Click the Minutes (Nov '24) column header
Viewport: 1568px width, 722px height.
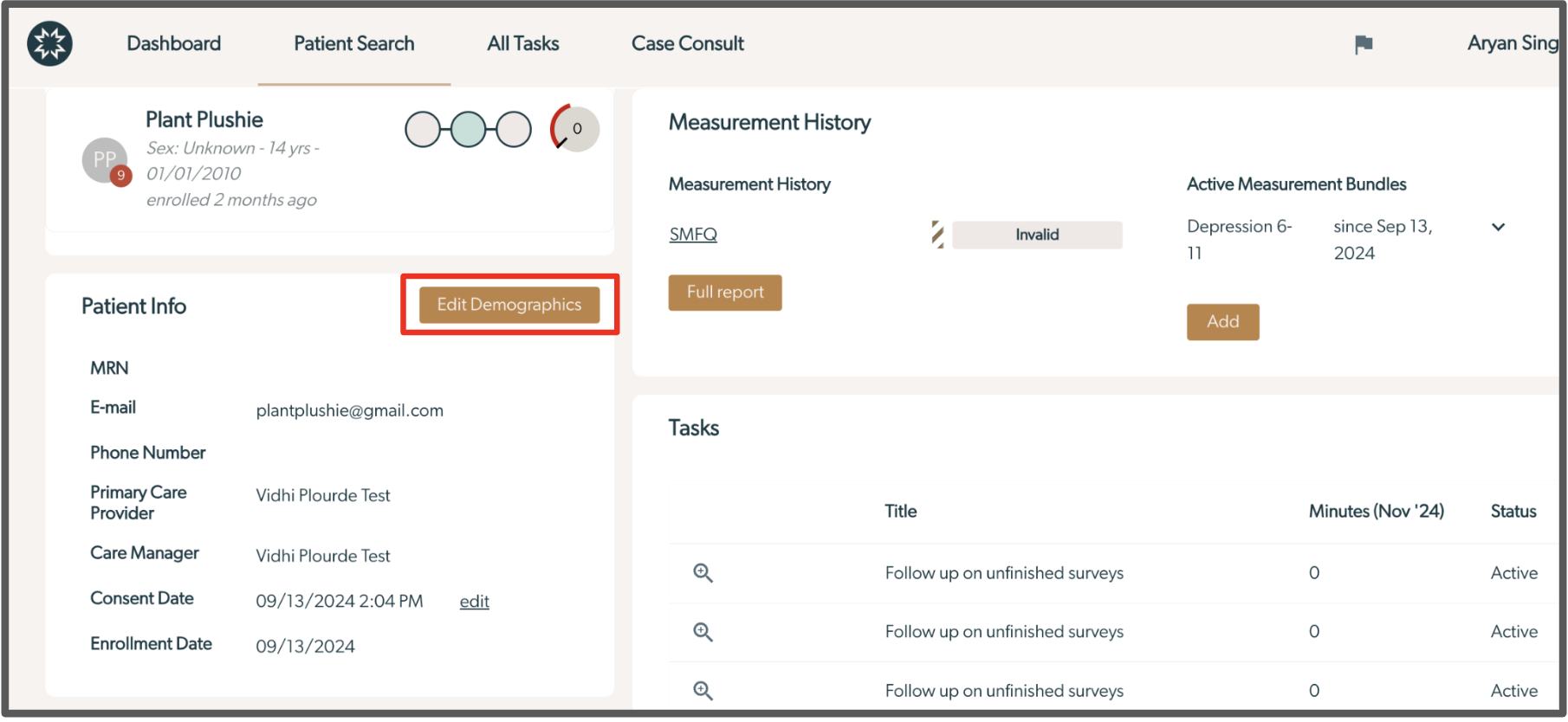(x=1376, y=512)
